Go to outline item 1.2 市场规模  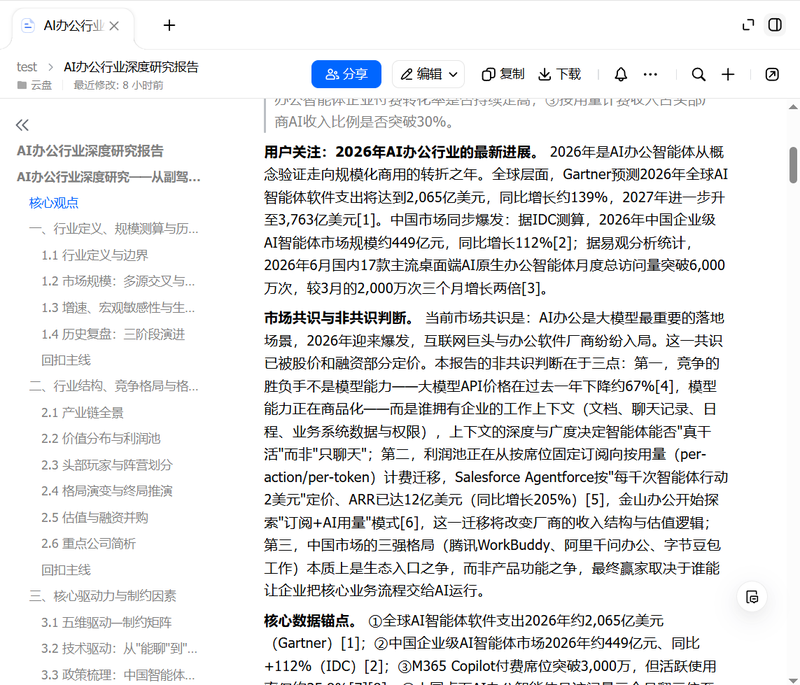coord(118,282)
